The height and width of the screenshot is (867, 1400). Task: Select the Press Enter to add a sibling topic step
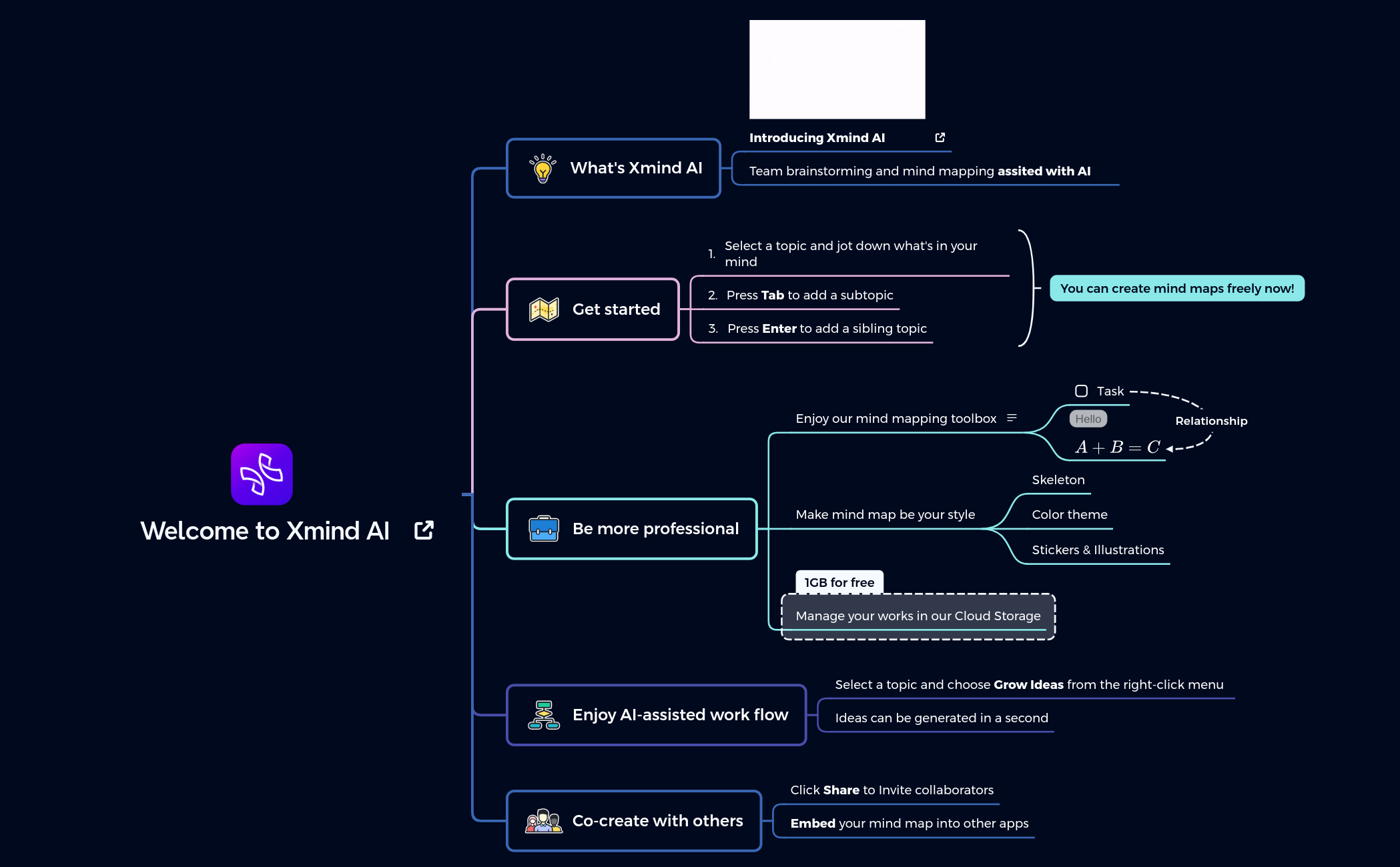[x=817, y=328]
